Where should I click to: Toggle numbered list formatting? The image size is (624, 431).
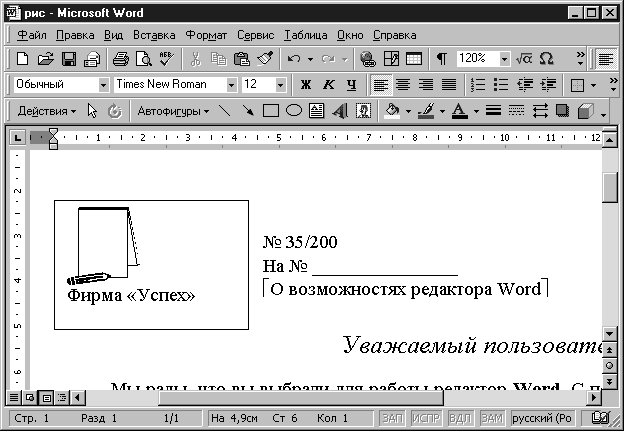[478, 85]
